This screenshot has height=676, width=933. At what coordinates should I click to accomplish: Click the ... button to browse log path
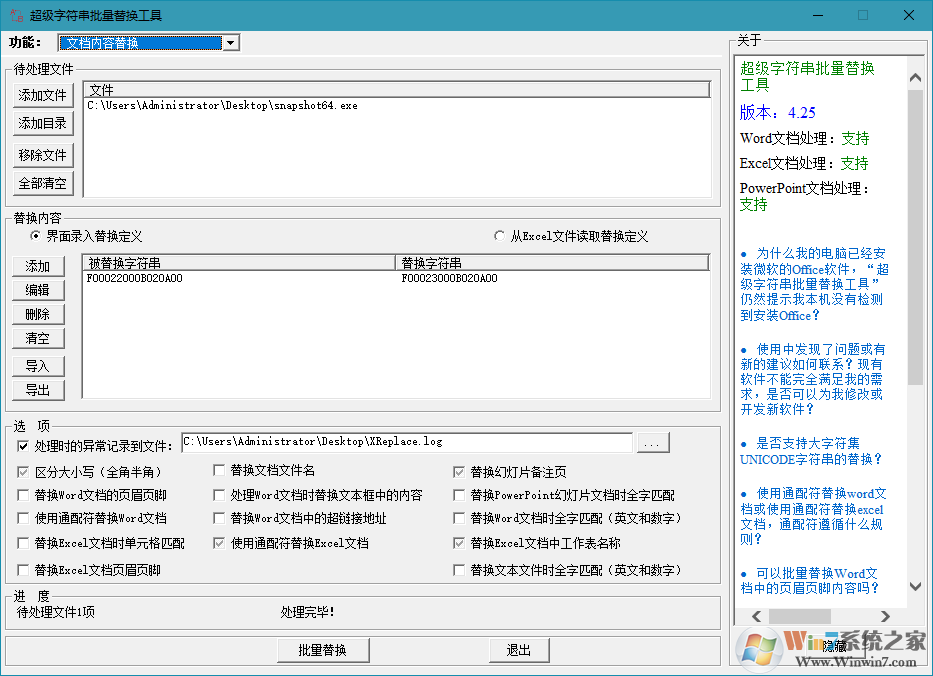pyautogui.click(x=653, y=442)
